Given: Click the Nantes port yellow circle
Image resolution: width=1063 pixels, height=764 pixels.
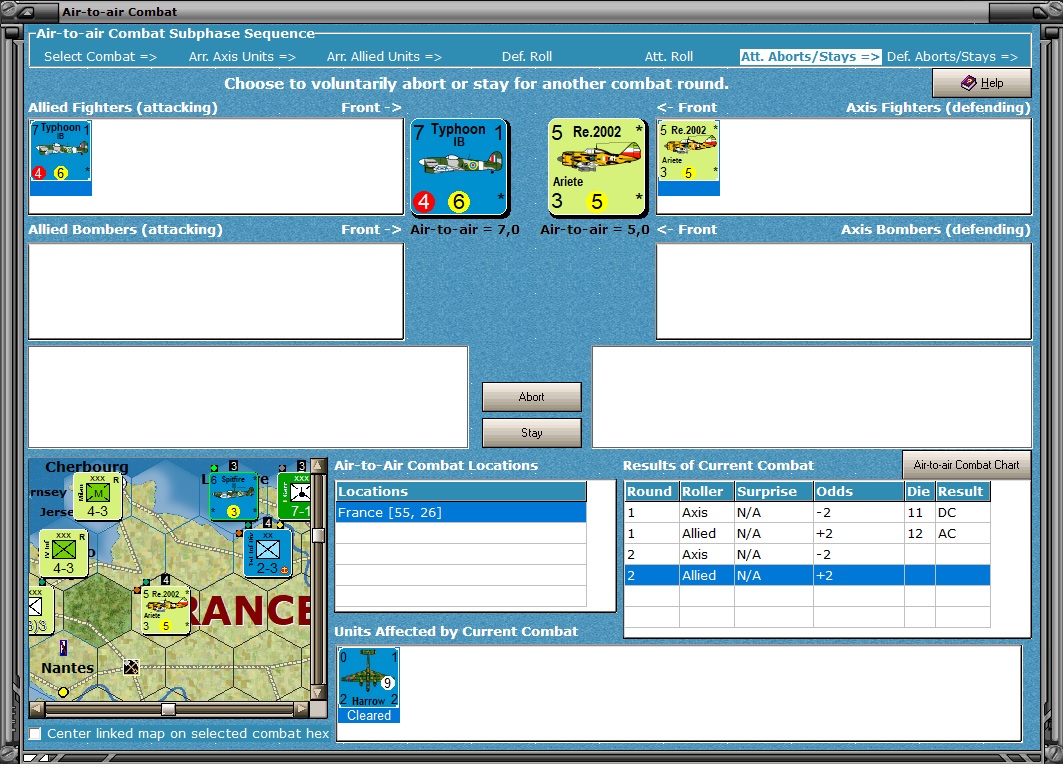Looking at the screenshot, I should [x=63, y=692].
